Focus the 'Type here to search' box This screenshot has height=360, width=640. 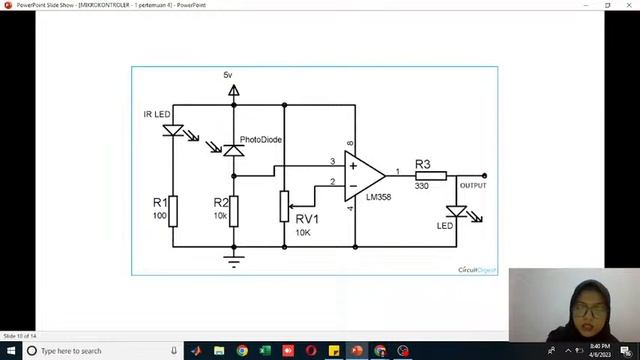(x=103, y=351)
